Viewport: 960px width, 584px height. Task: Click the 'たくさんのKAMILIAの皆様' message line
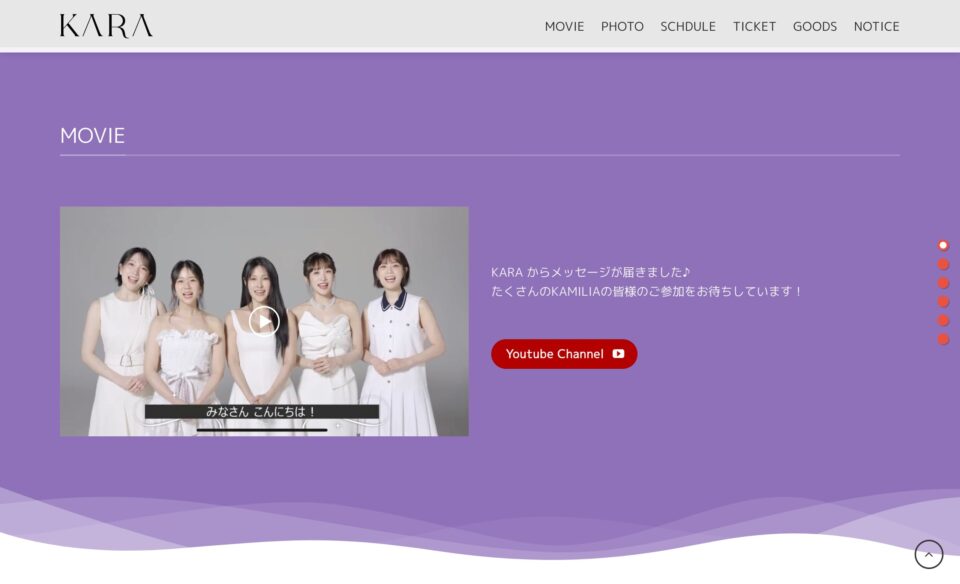click(x=646, y=291)
